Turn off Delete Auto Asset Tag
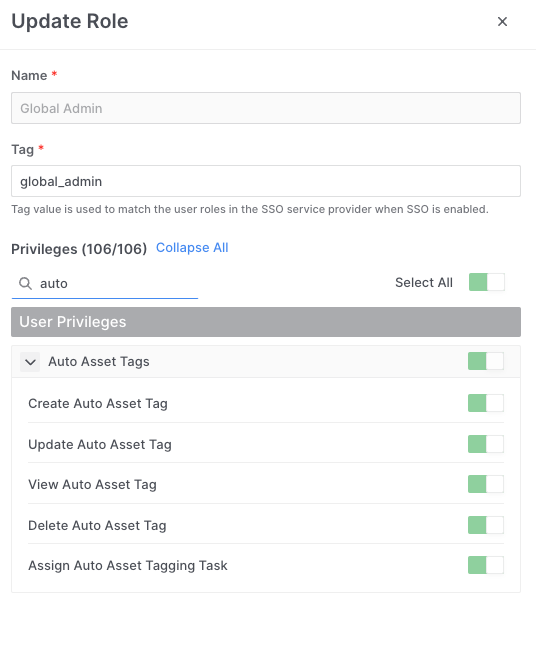 [486, 525]
